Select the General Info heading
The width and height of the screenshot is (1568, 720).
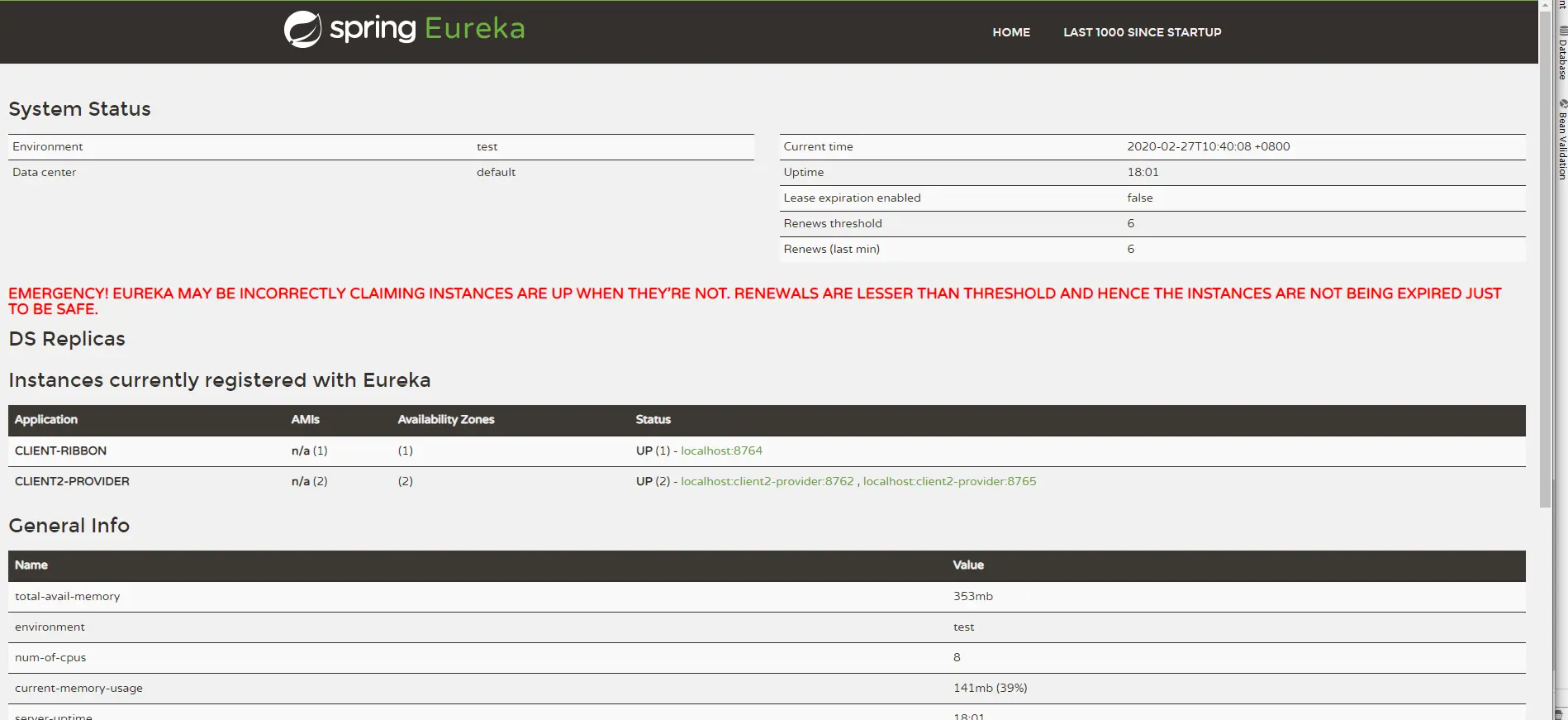(69, 526)
